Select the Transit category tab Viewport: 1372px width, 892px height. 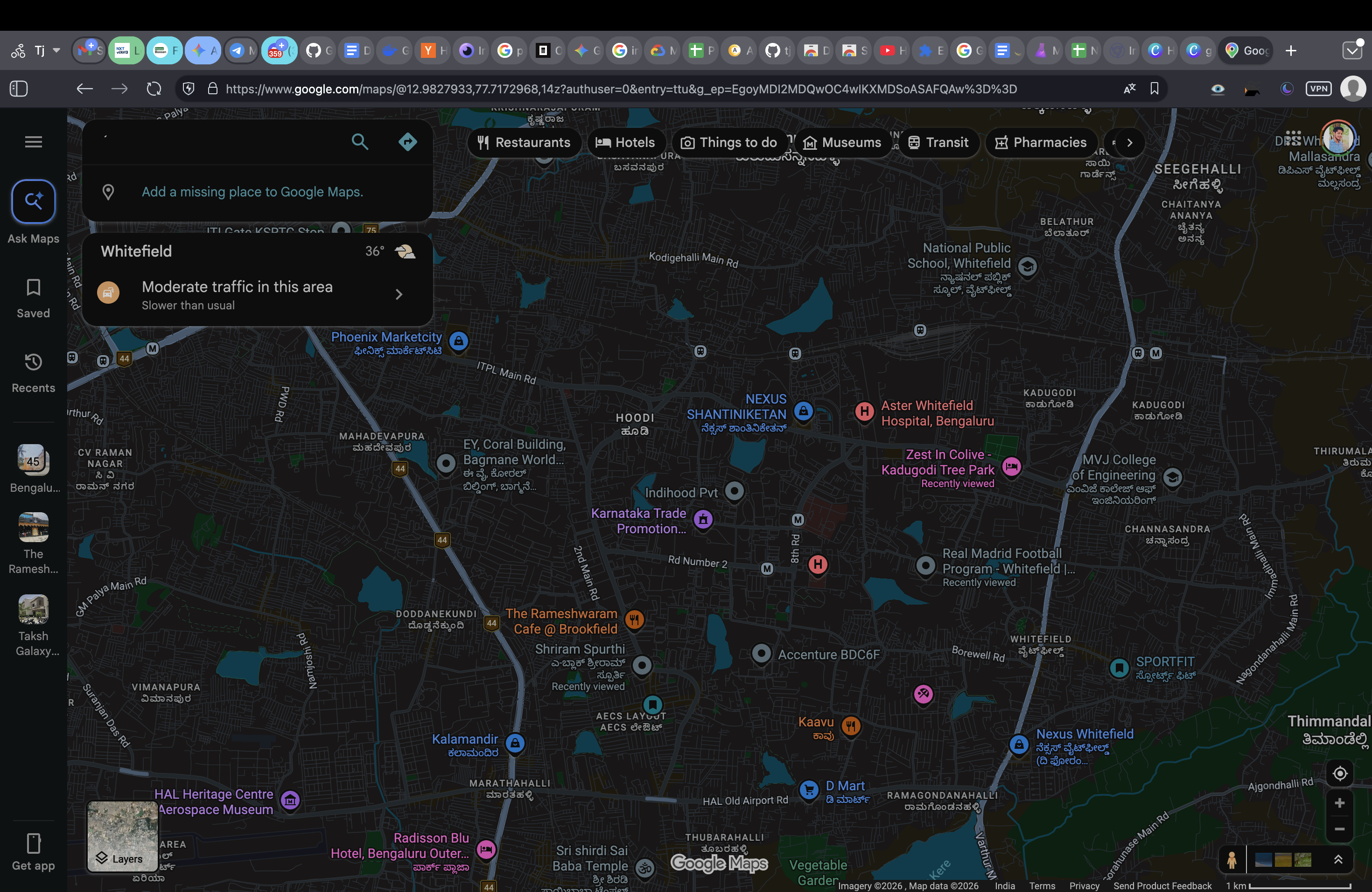(938, 142)
